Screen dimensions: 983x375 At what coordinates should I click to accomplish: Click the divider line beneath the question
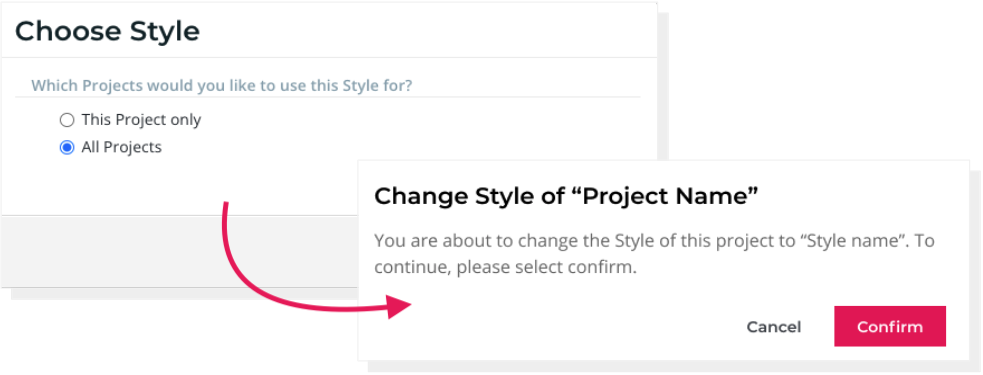coord(327,97)
